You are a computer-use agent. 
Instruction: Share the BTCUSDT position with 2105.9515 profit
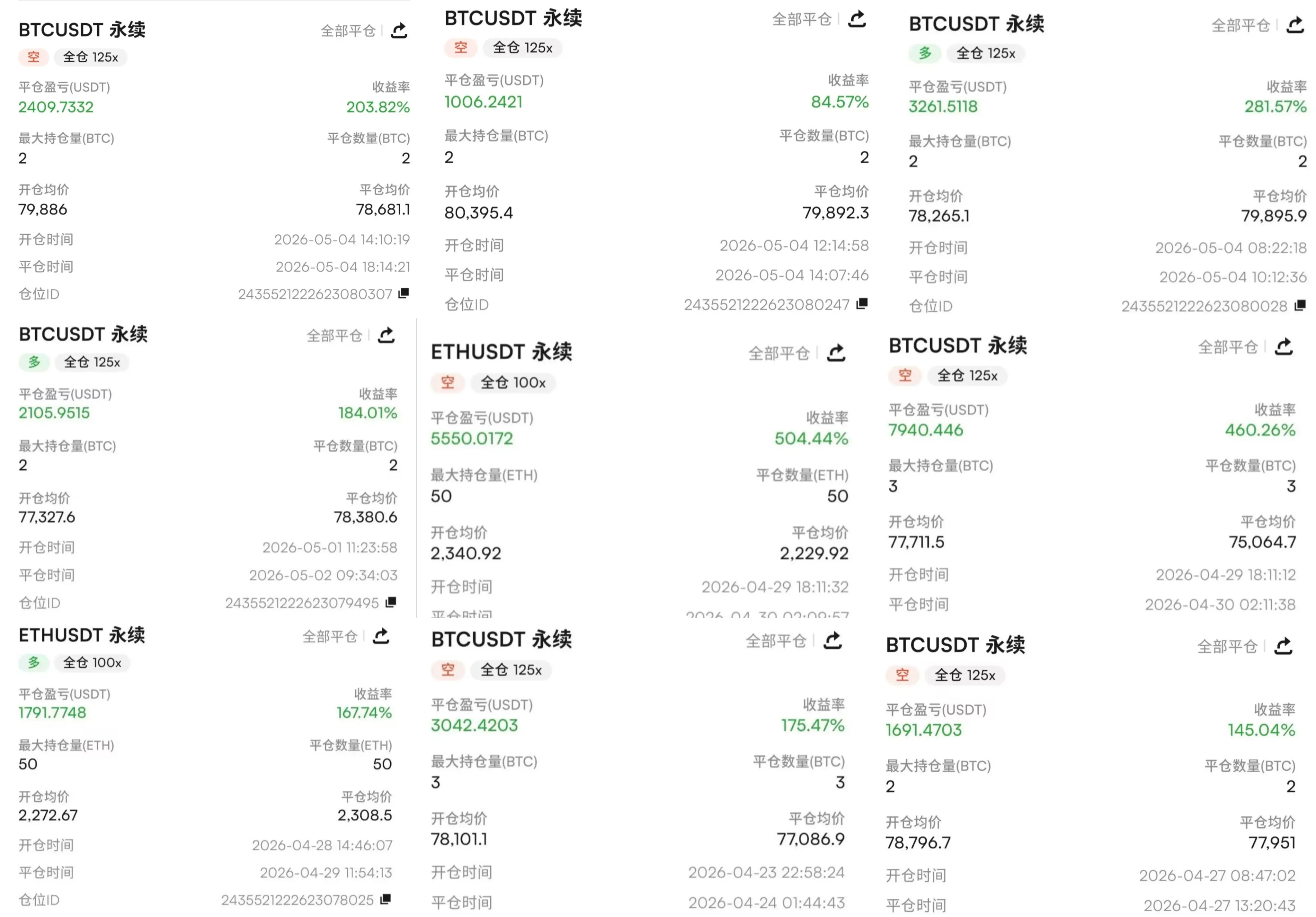coord(386,336)
